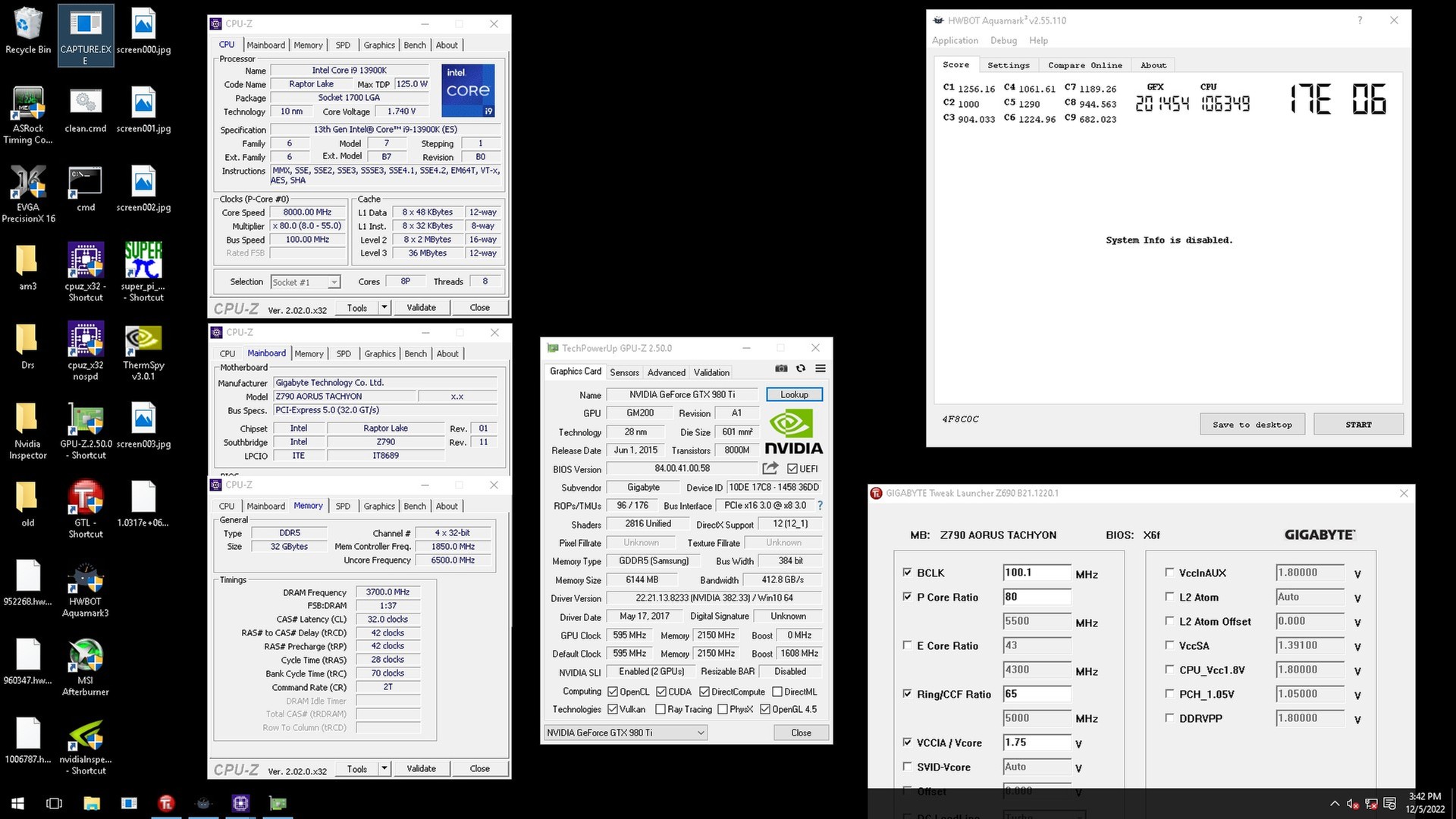Toggle UEFI checkbox in GPU-Z
This screenshot has width=1456, height=819.
(792, 469)
